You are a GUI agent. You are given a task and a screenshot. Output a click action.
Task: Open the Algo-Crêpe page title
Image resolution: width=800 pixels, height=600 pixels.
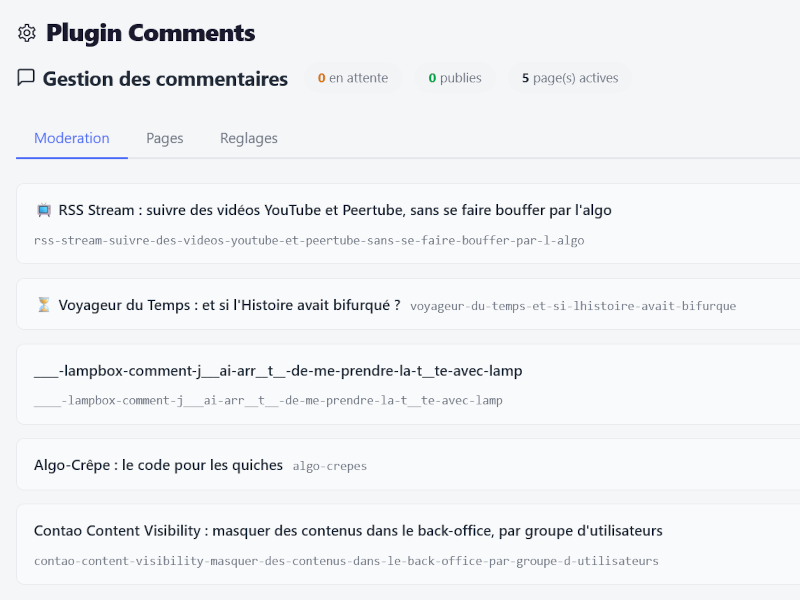coord(158,465)
